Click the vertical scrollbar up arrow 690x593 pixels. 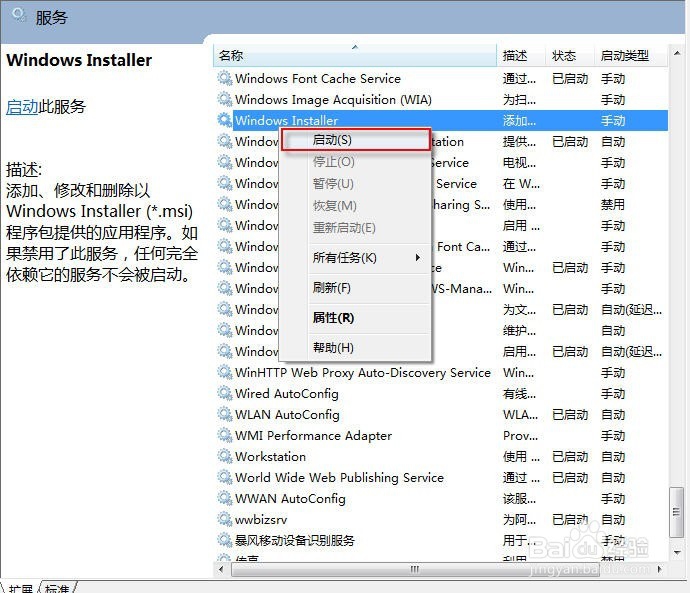pyautogui.click(x=677, y=53)
